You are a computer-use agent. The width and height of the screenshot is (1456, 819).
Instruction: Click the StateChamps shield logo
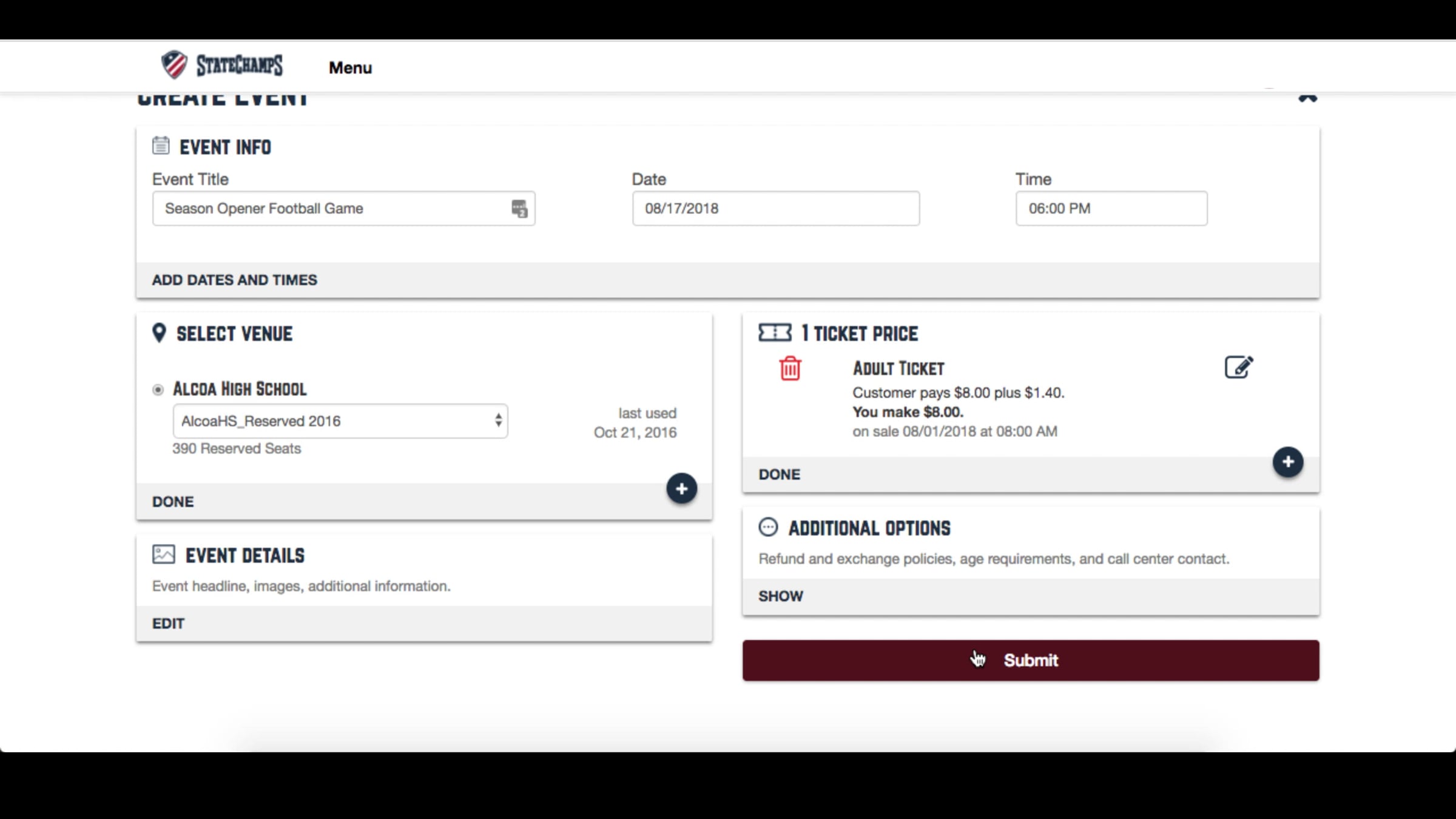(x=174, y=65)
